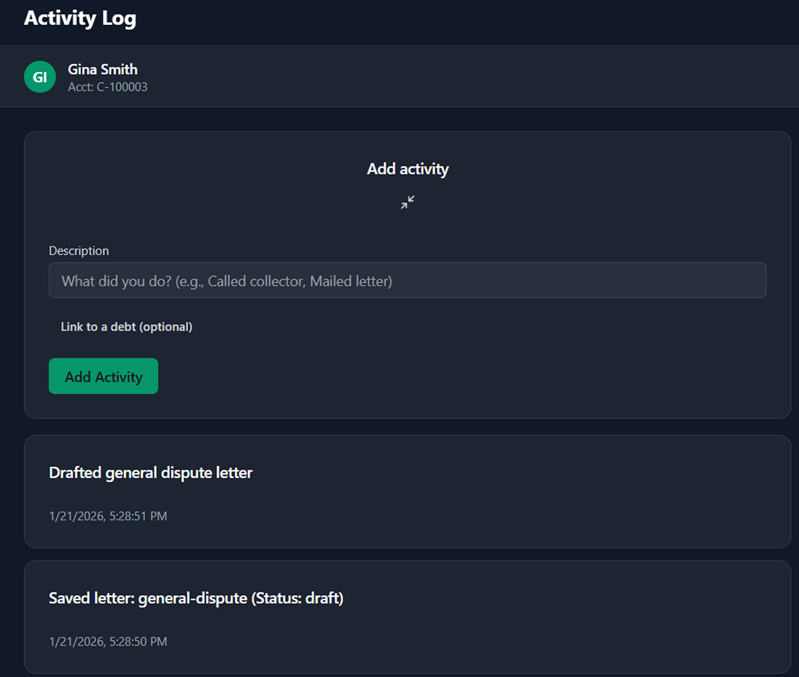This screenshot has width=799, height=677.
Task: Click the Description field label
Action: pyautogui.click(x=79, y=251)
